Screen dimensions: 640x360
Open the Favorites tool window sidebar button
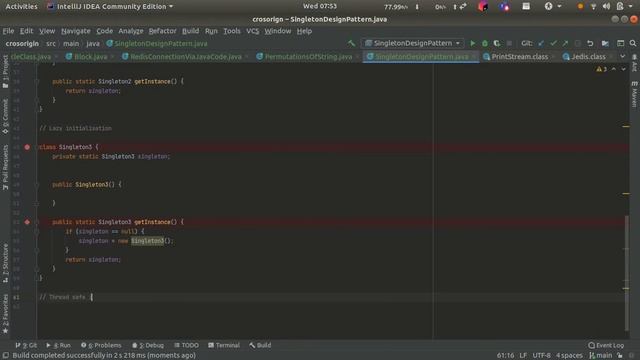point(5,313)
